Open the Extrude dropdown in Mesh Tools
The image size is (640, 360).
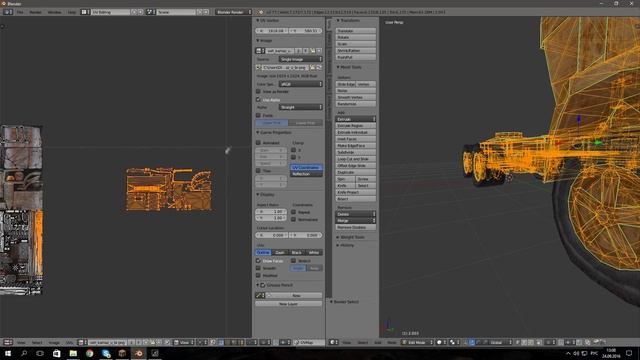[x=356, y=119]
